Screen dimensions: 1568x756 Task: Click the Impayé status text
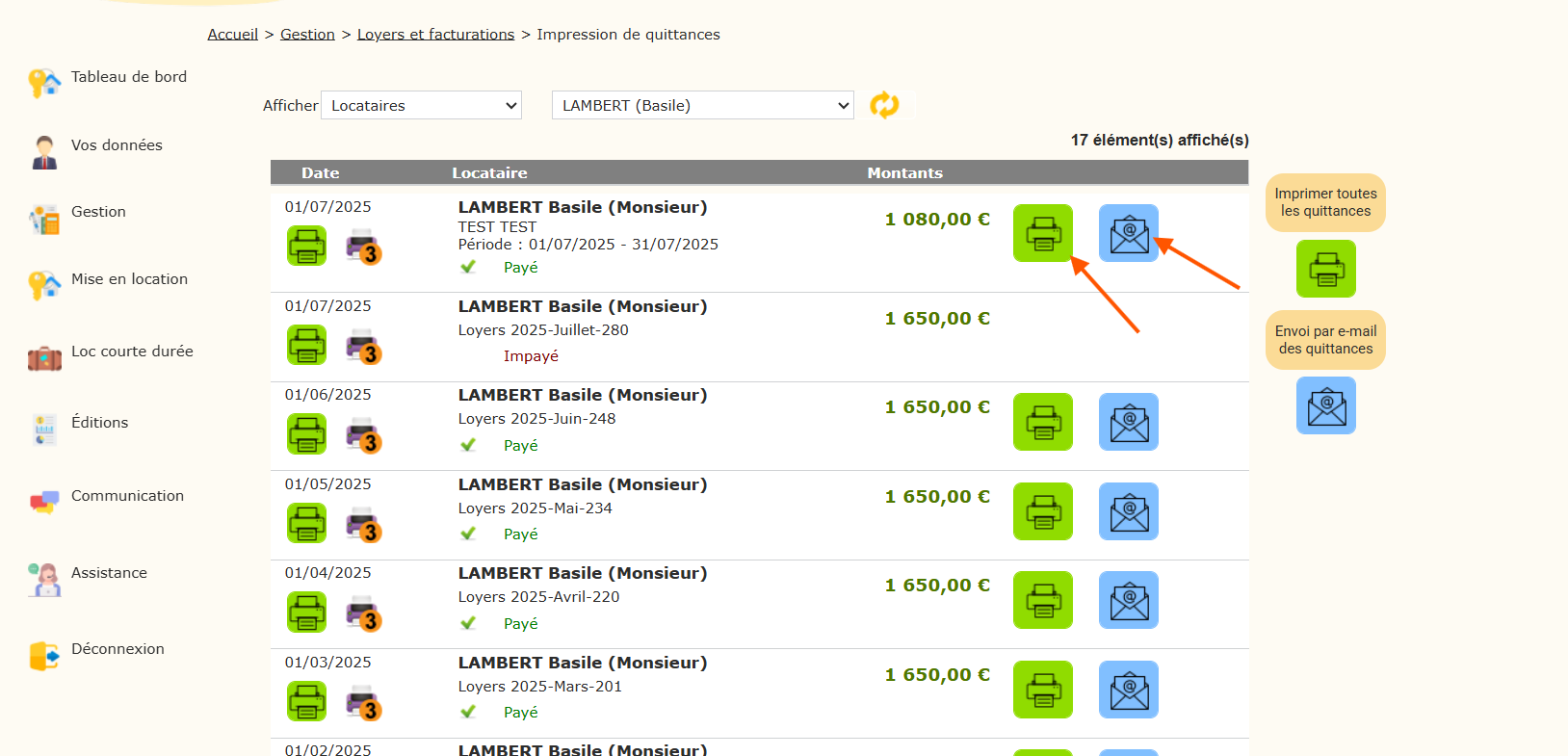(531, 356)
